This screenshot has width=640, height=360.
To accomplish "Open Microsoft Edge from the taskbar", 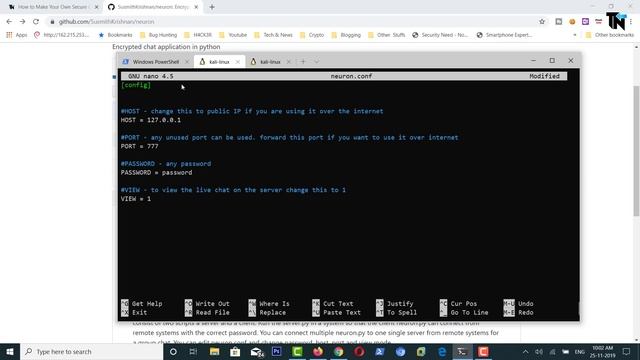I will (x=442, y=351).
